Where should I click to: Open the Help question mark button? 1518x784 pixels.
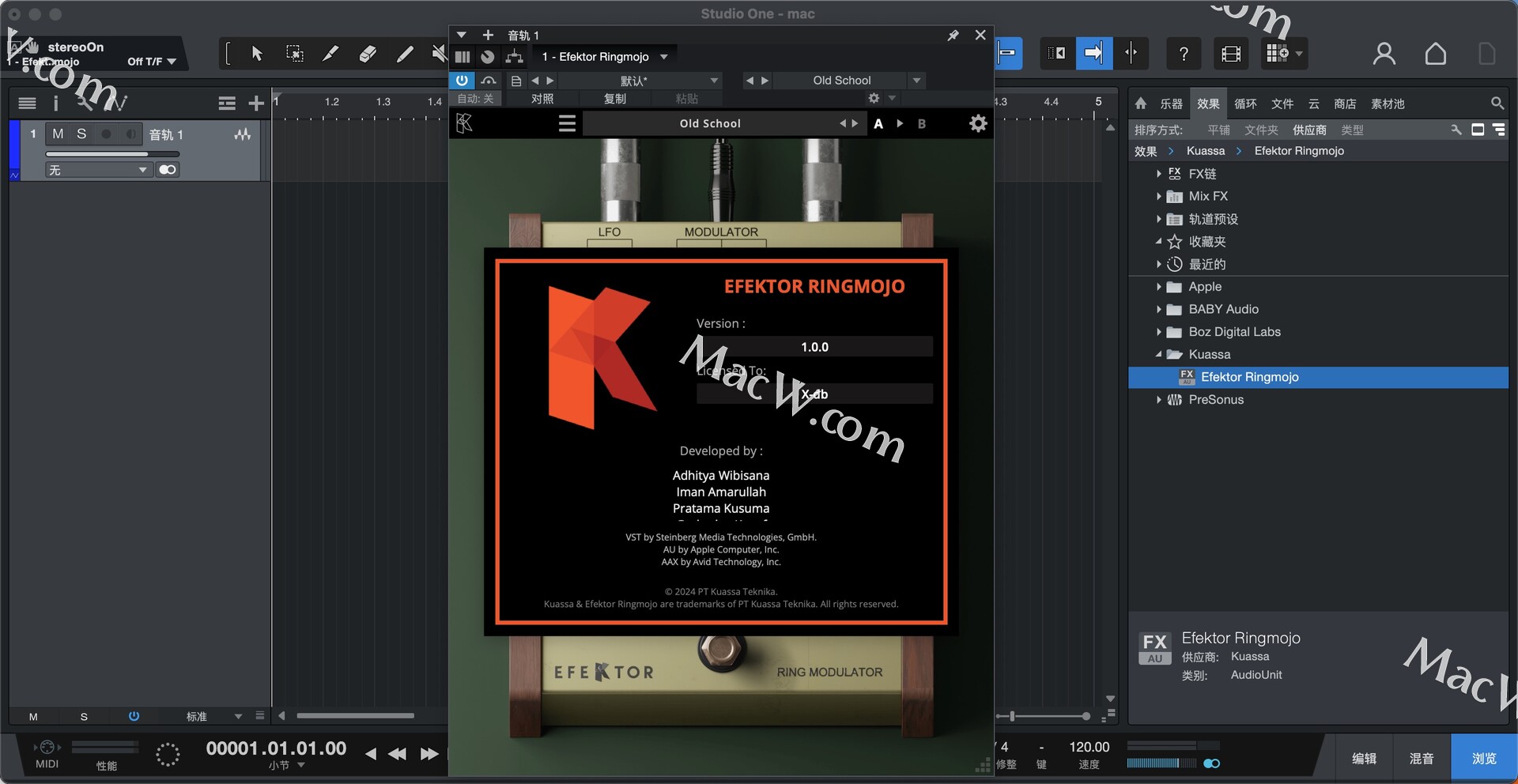(x=1184, y=54)
